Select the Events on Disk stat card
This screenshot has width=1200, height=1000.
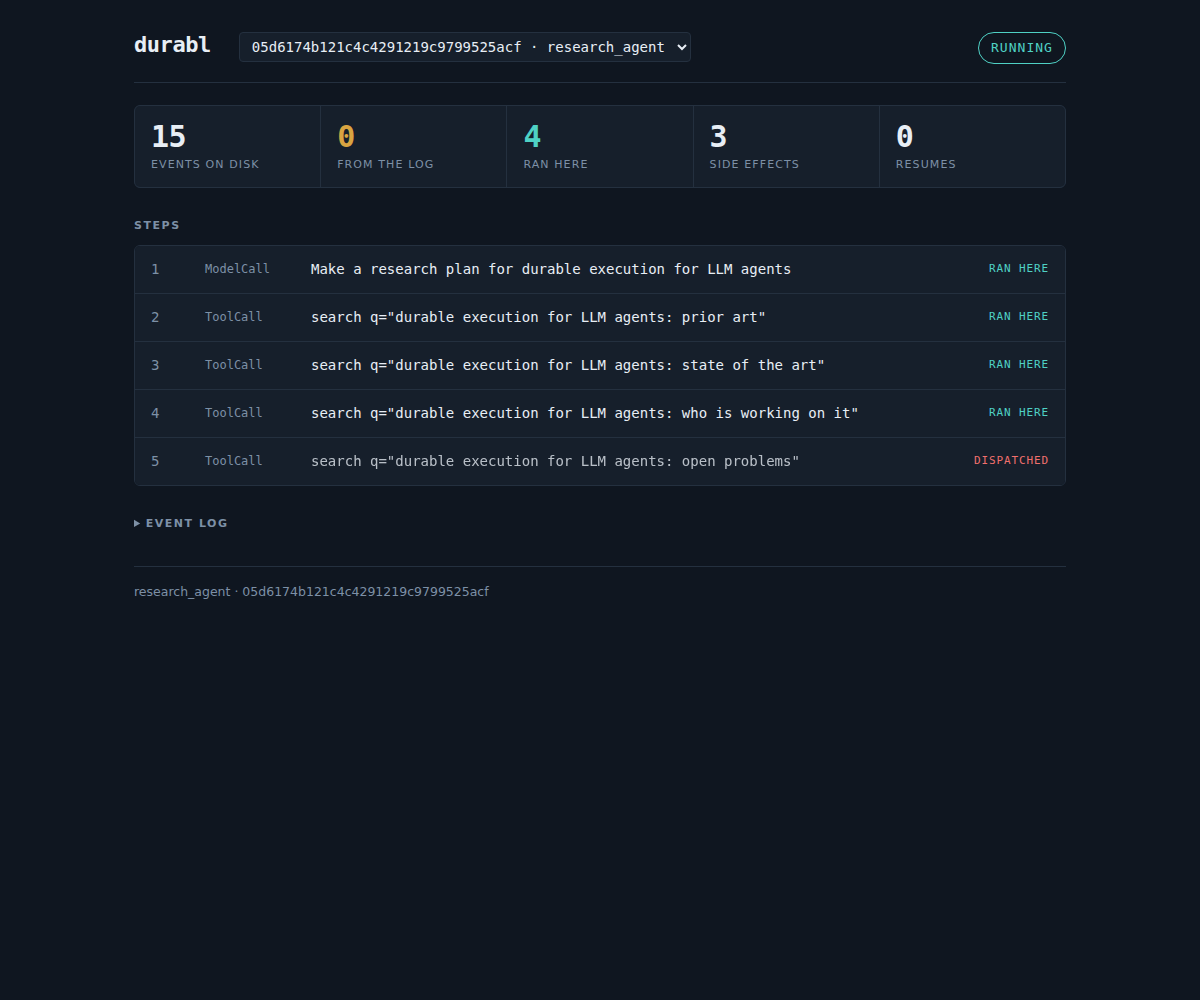tap(228, 146)
